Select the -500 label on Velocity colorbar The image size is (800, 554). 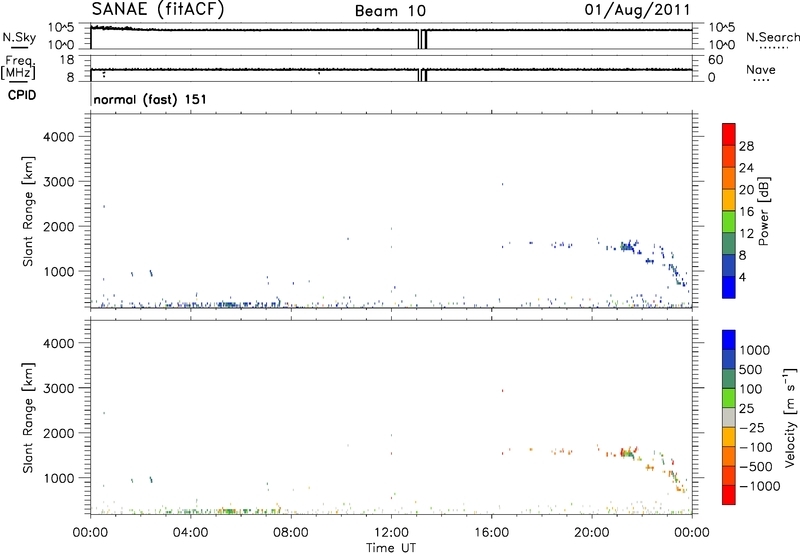[756, 466]
